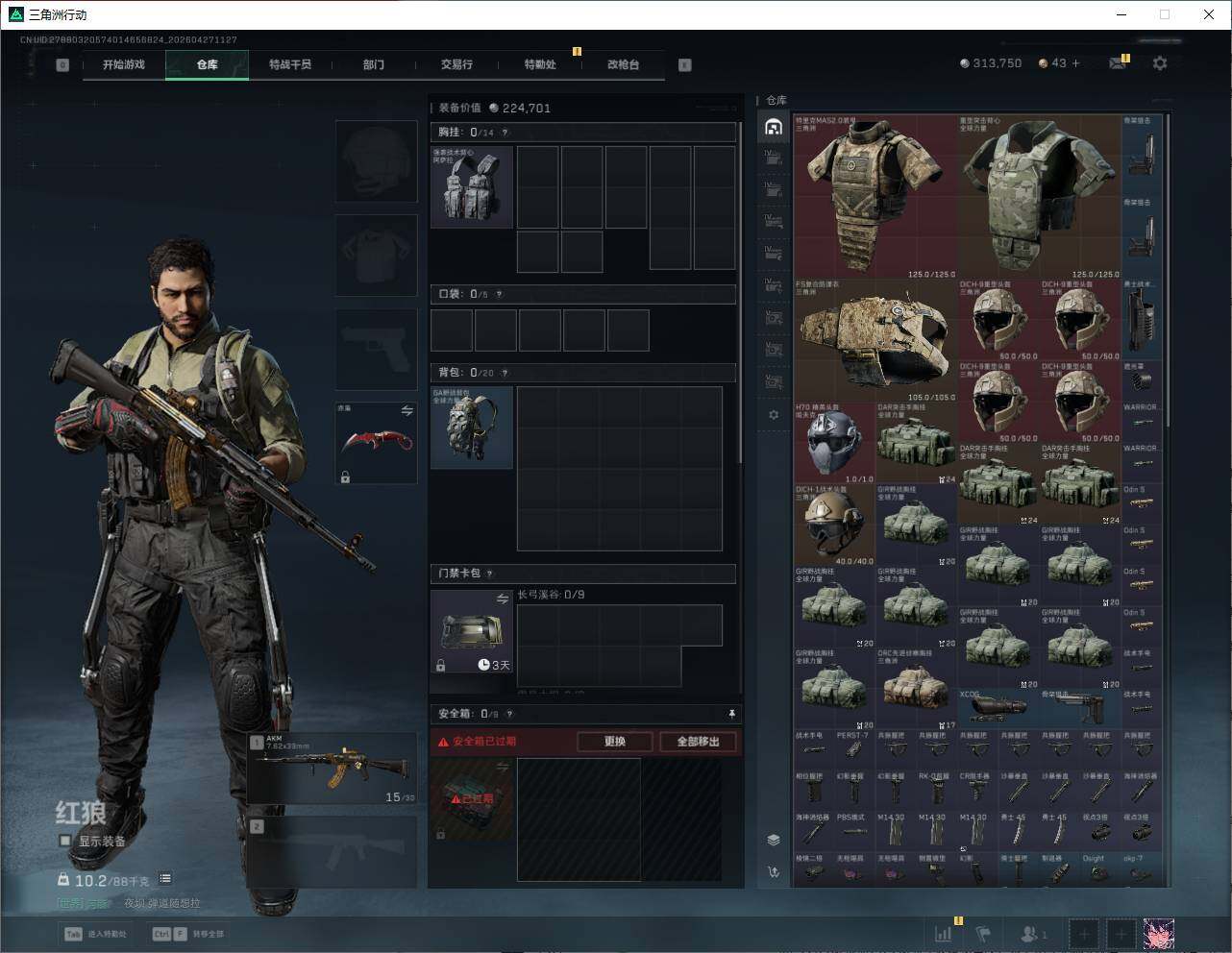
Task: Switch to the 部门 tab
Action: [x=374, y=64]
